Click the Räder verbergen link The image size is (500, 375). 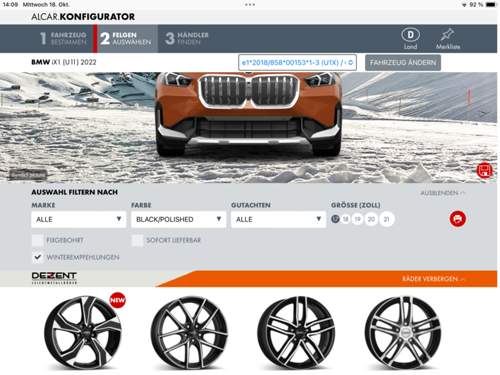(x=433, y=279)
